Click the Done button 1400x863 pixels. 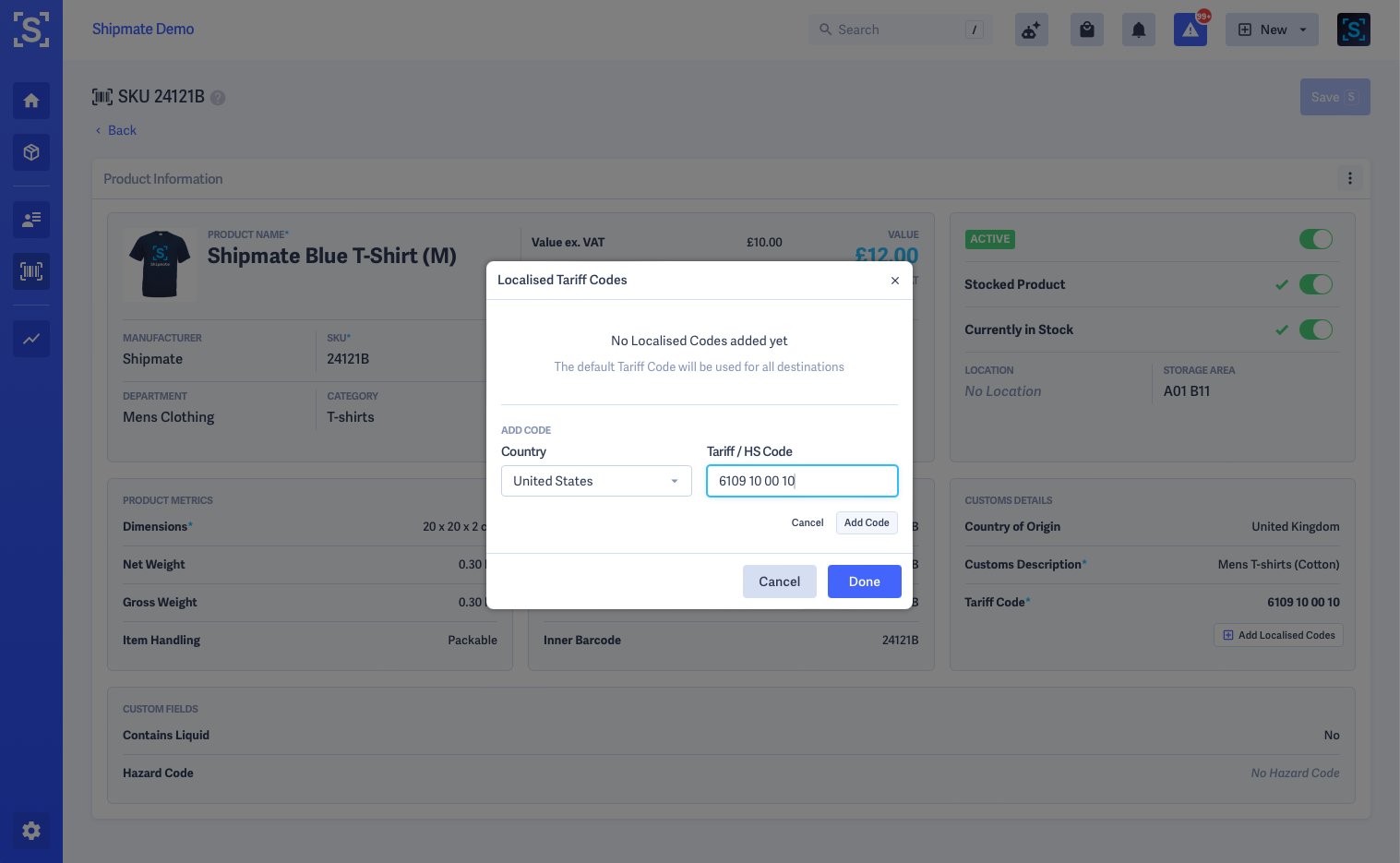[865, 581]
